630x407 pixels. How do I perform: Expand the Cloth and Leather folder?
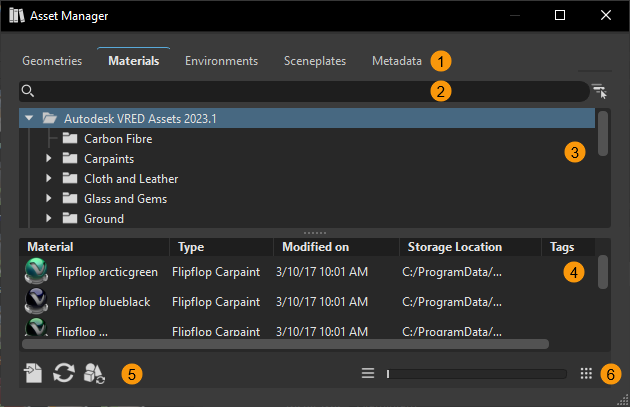[49, 179]
